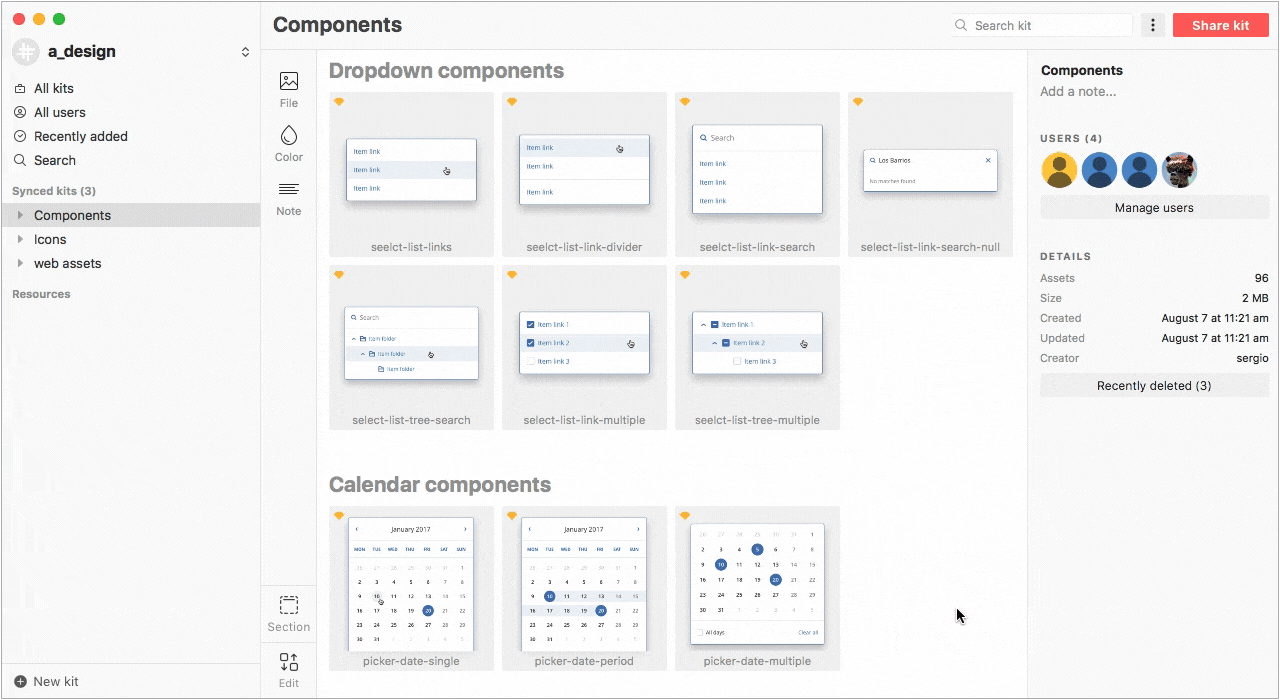1280x700 pixels.
Task: Click the File tool icon
Action: click(289, 82)
